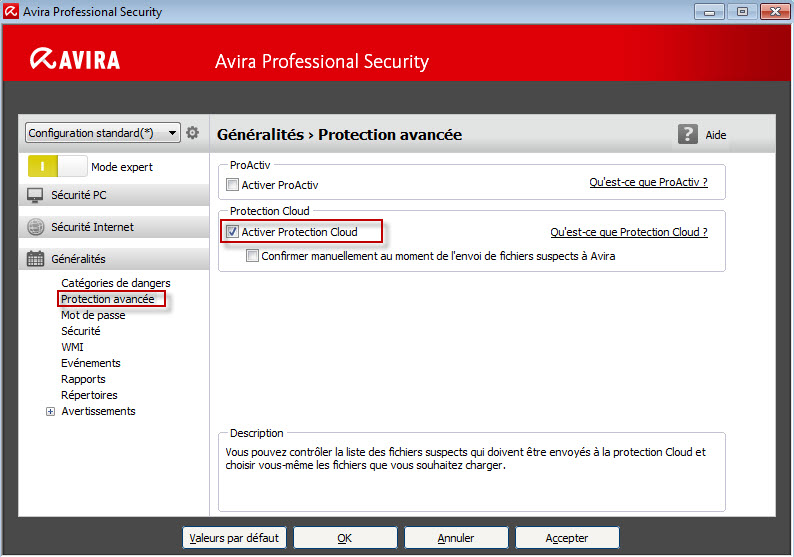Select Catégories de dangers

115,283
